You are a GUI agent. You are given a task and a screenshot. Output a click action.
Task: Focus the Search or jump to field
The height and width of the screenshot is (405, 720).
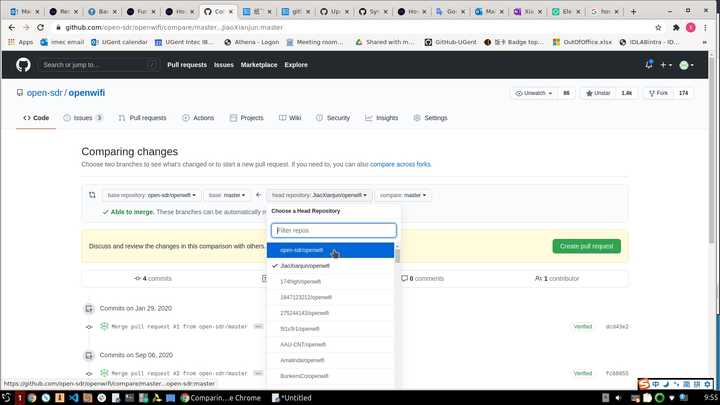pyautogui.click(x=99, y=65)
